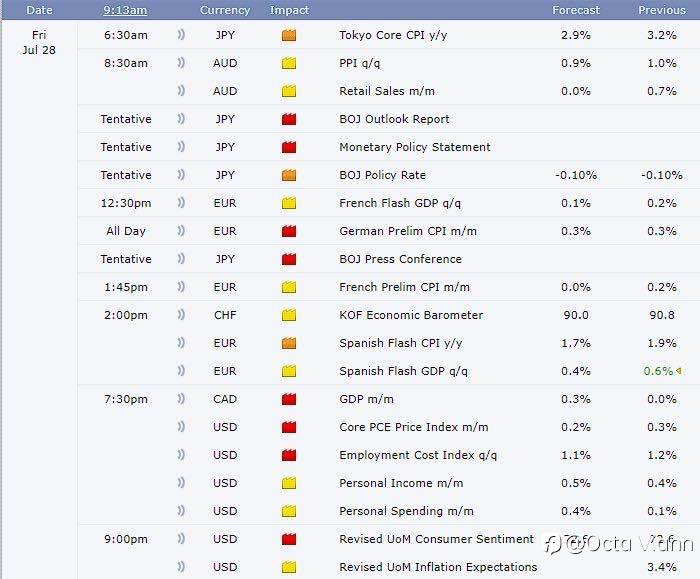This screenshot has height=579, width=700.
Task: Click the revised arrow marker beside 0.6%
Action: click(680, 371)
